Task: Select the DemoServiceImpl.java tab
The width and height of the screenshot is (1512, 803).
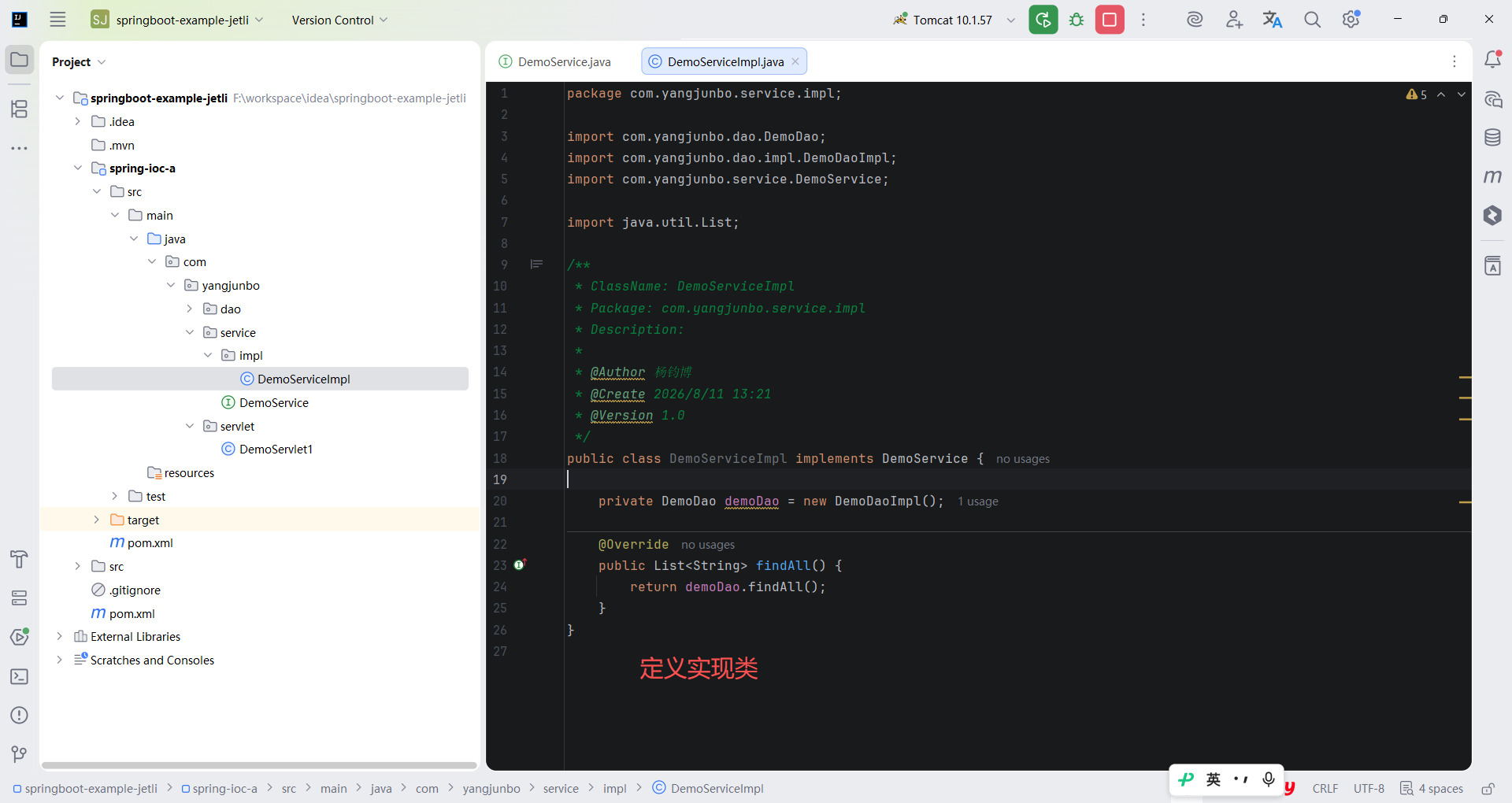Action: [x=725, y=62]
